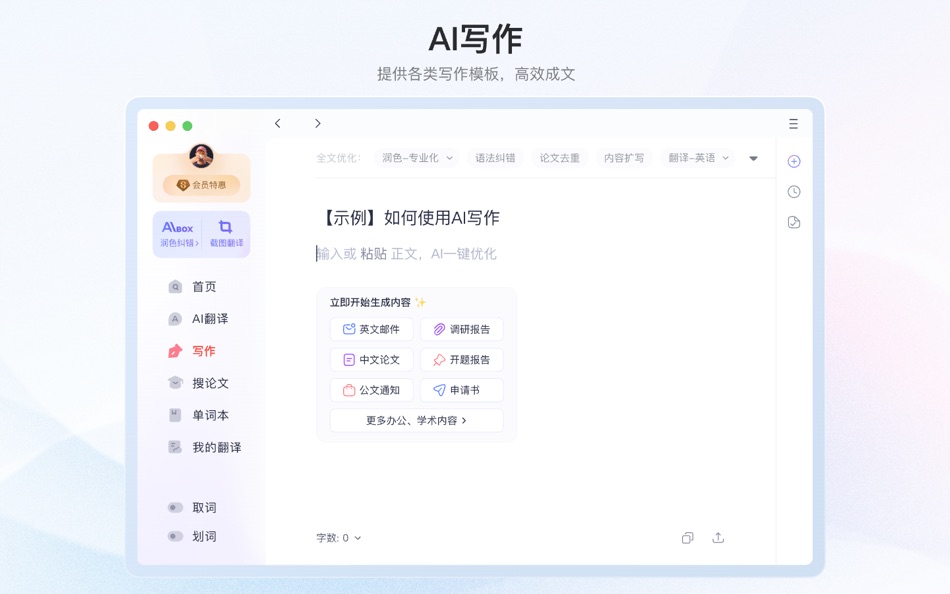The image size is (950, 594).
Task: Click the 首页 sidebar icon
Action: 175,287
